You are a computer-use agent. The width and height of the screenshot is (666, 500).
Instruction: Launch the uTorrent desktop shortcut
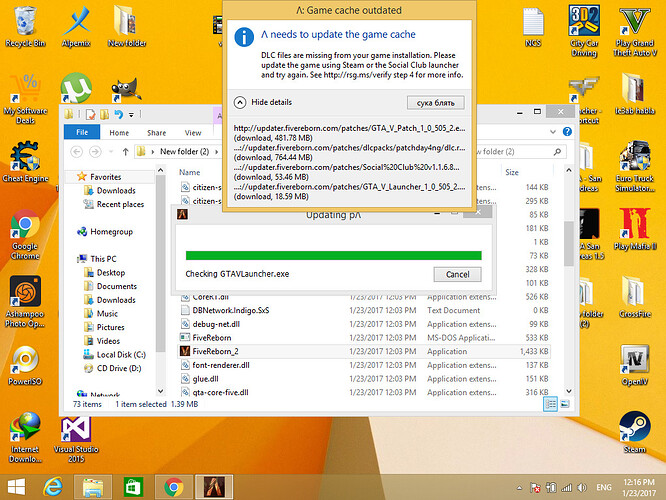pyautogui.click(x=76, y=88)
